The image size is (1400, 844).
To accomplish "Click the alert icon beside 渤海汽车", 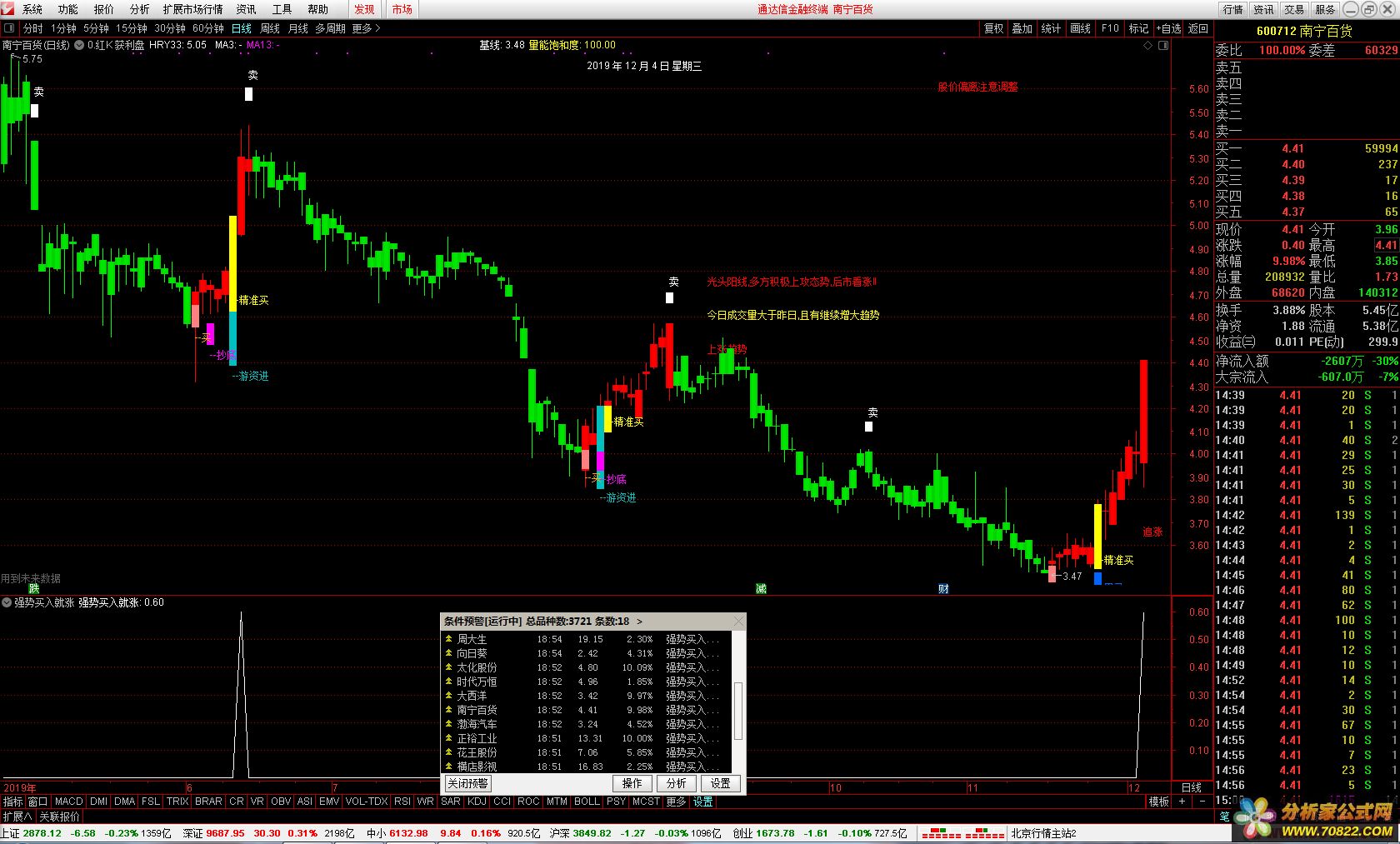I will click(448, 724).
